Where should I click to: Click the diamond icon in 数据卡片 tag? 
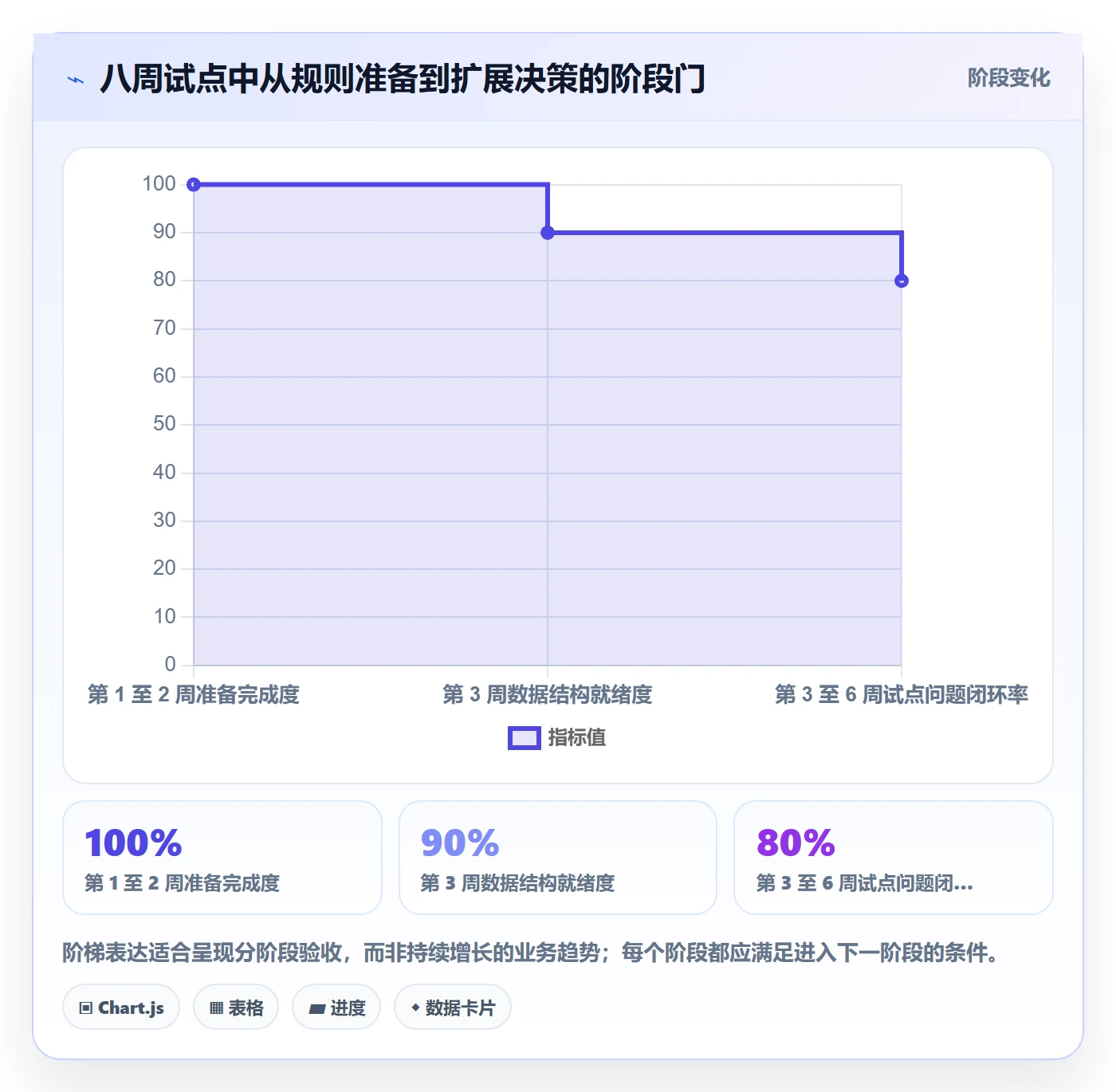(x=415, y=1008)
